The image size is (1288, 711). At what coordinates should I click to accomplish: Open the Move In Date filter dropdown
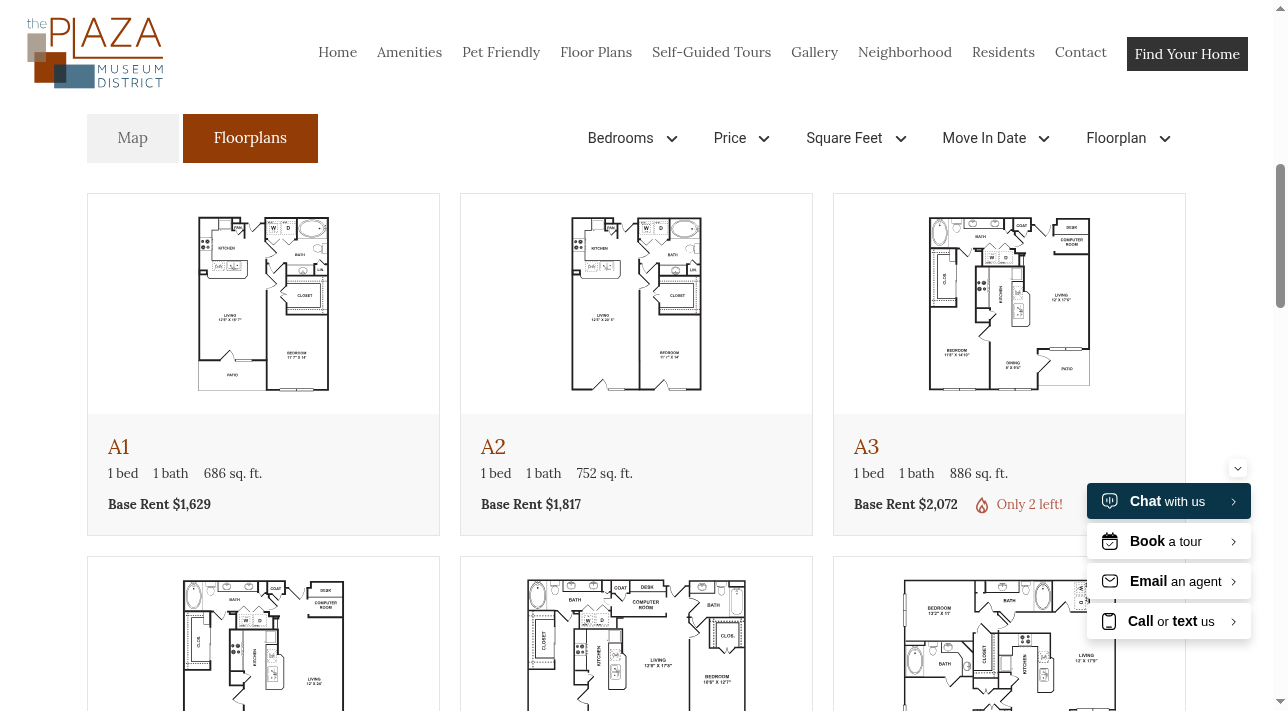[x=996, y=138]
